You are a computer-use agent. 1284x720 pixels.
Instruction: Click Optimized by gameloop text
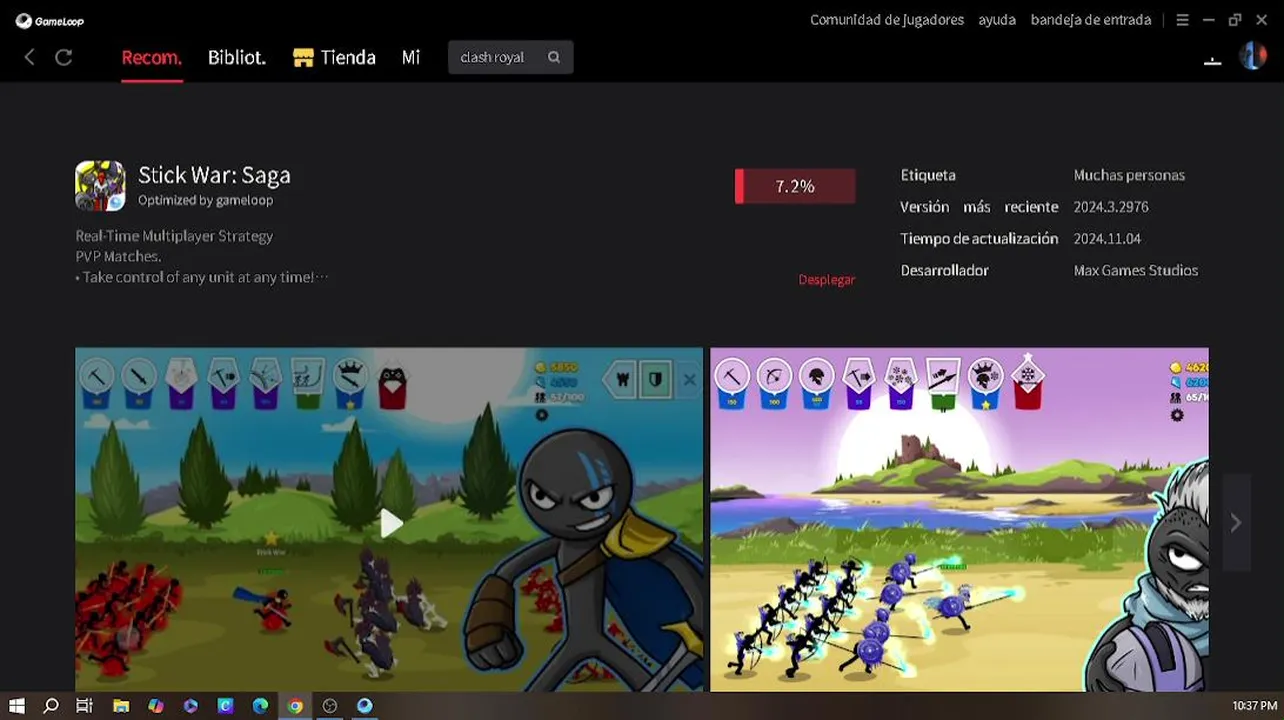(205, 200)
